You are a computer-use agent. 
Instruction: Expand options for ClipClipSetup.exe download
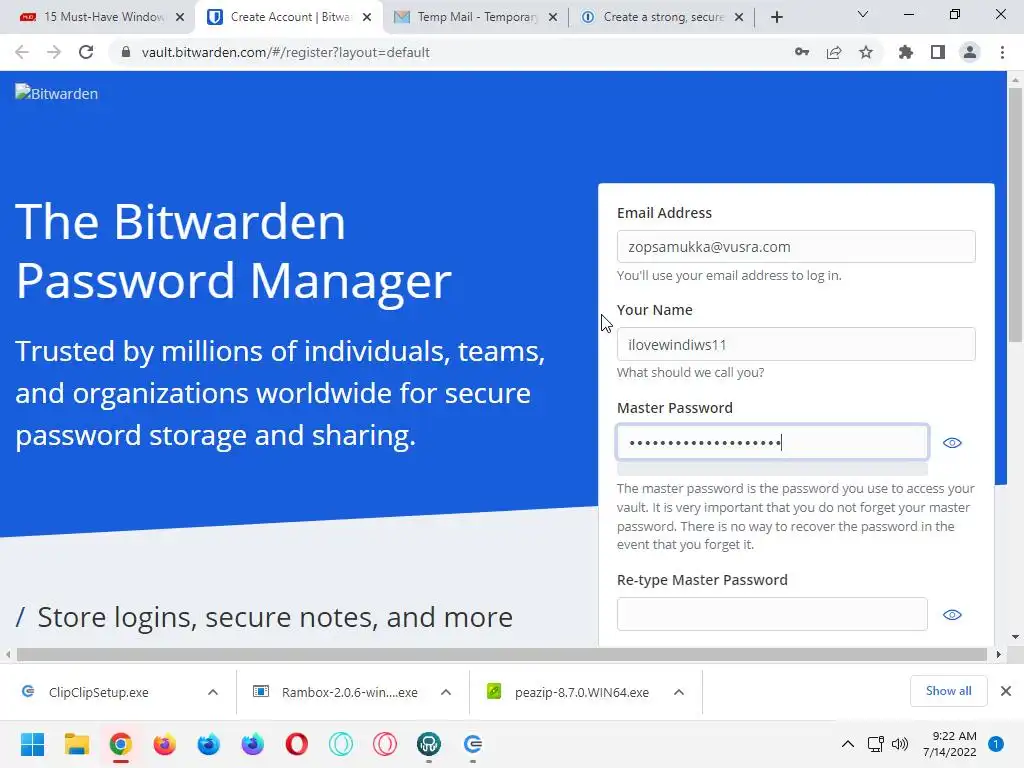213,692
